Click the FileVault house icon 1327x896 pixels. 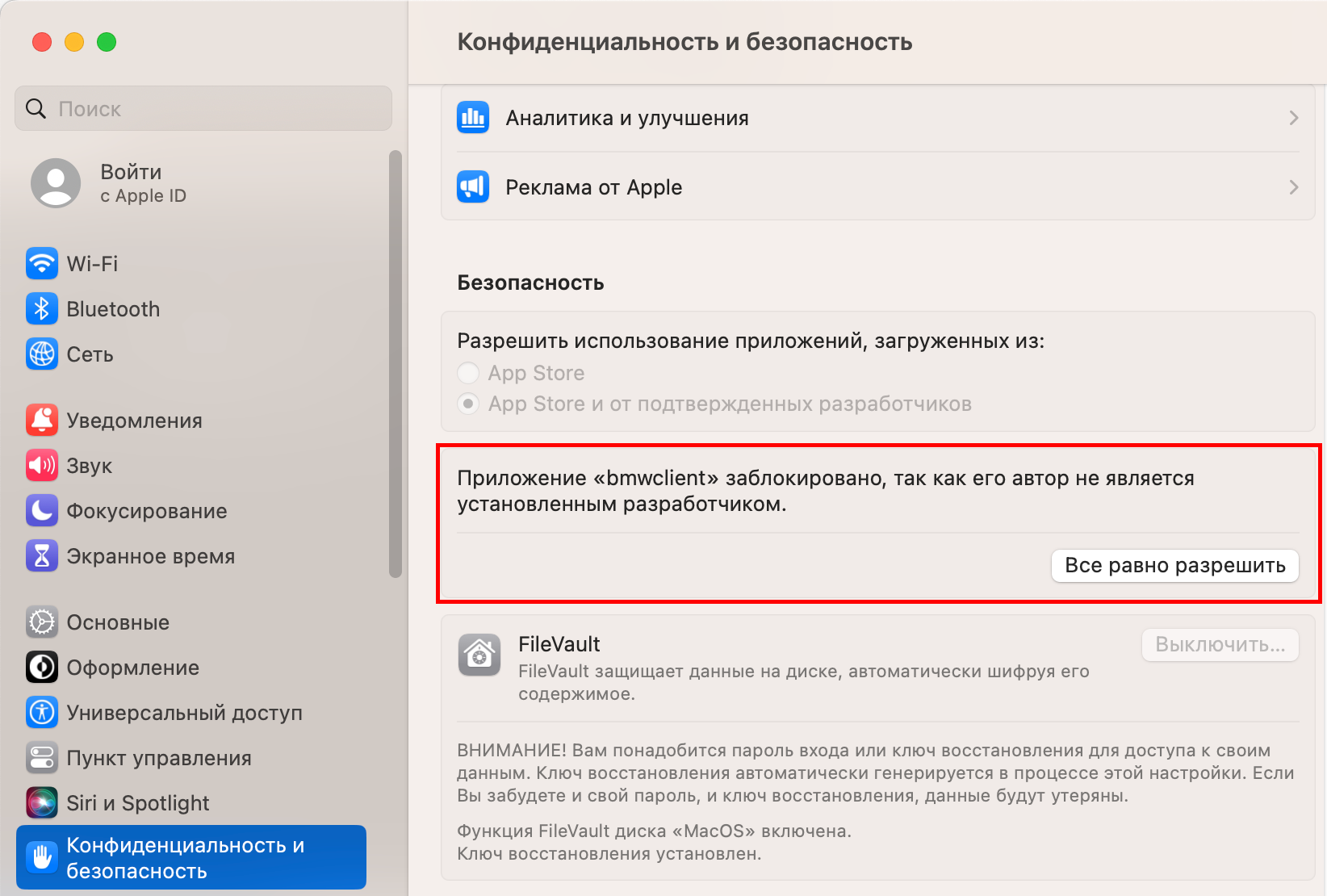coord(479,654)
